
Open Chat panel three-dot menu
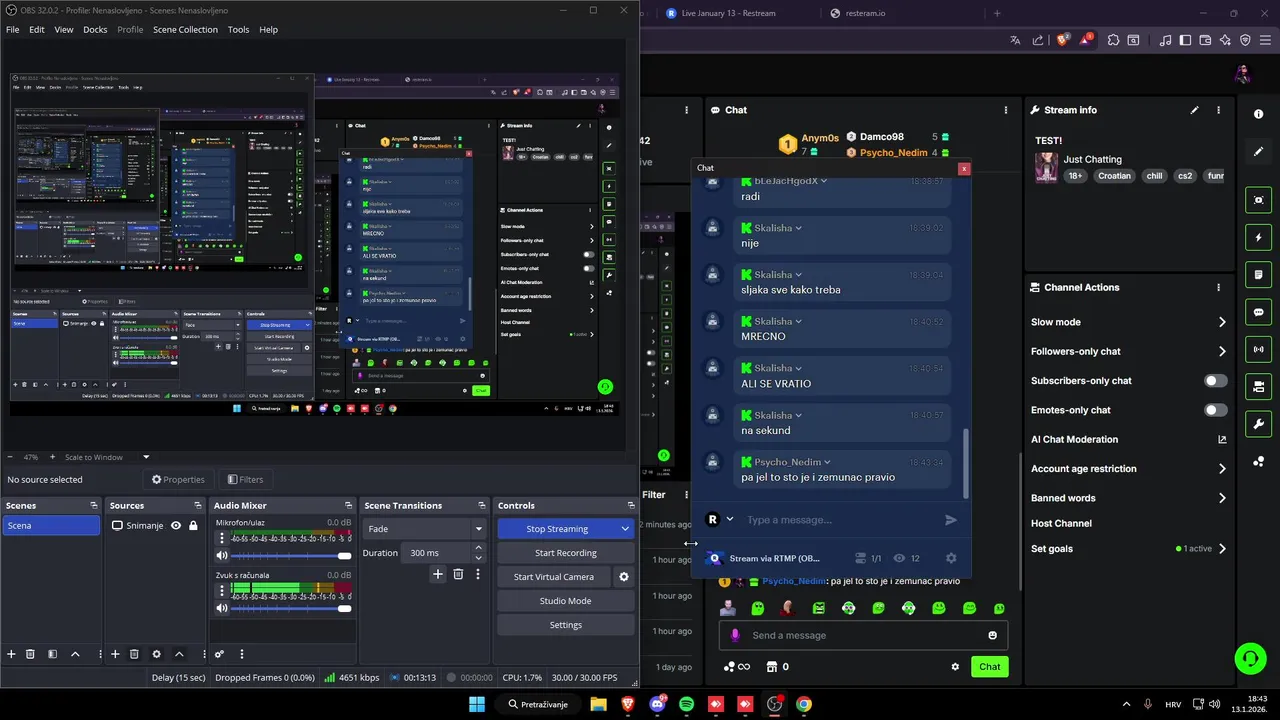coord(1006,110)
